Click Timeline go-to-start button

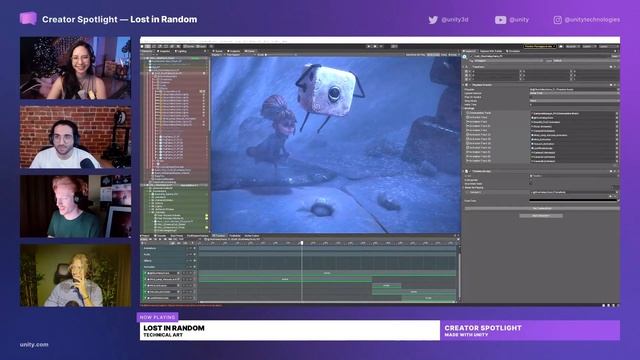click(x=150, y=239)
